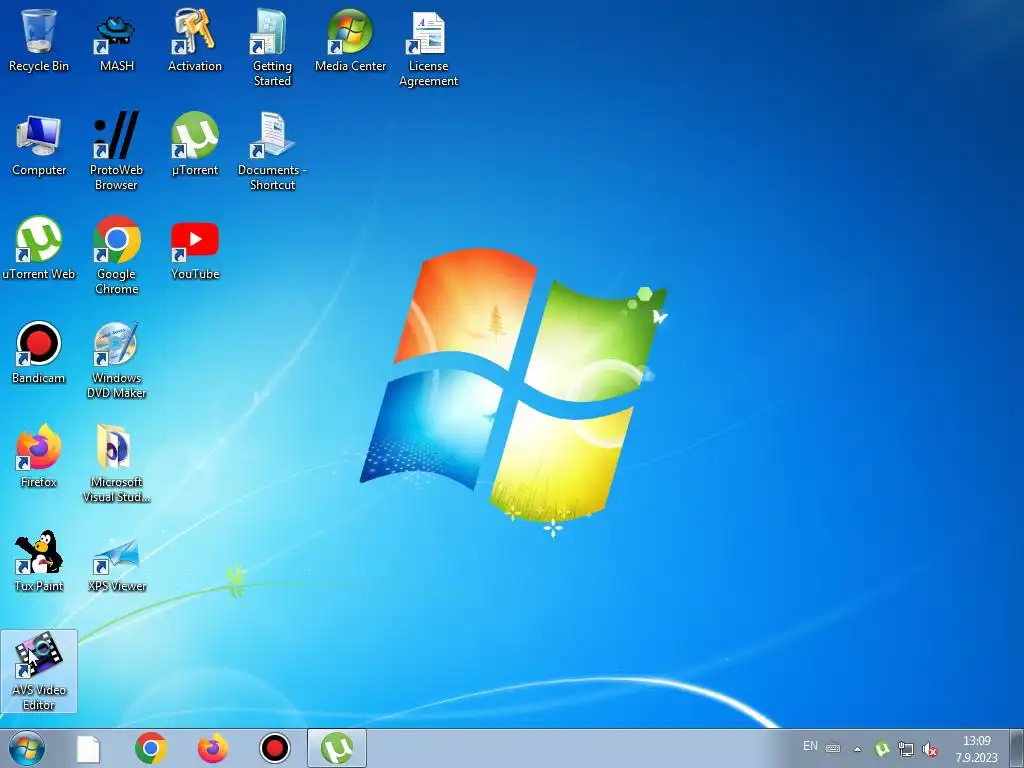This screenshot has width=1024, height=768.
Task: Open Firefox from the taskbar
Action: pyautogui.click(x=213, y=748)
